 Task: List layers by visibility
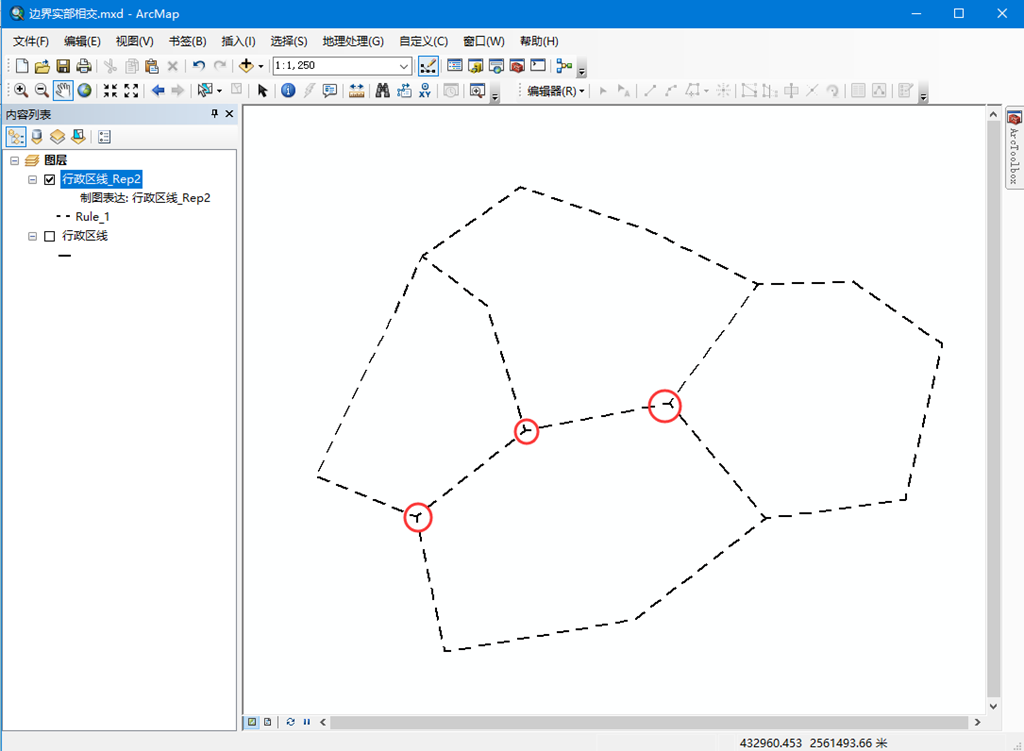click(57, 137)
